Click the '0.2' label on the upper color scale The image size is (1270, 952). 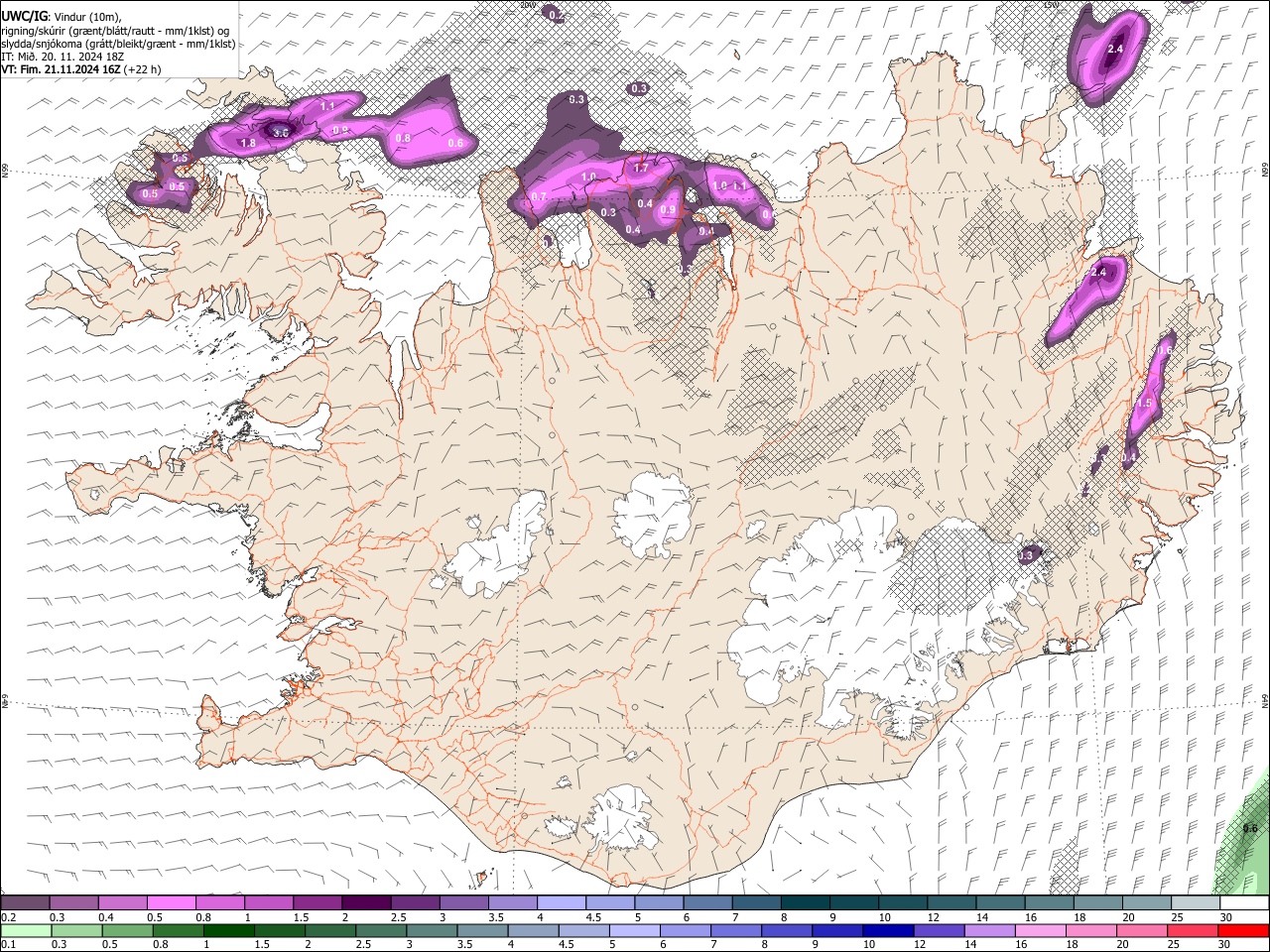click(9, 918)
